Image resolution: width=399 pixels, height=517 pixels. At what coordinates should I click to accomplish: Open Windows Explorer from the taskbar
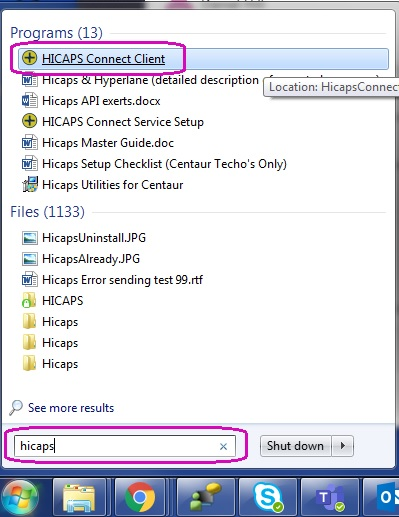79,498
